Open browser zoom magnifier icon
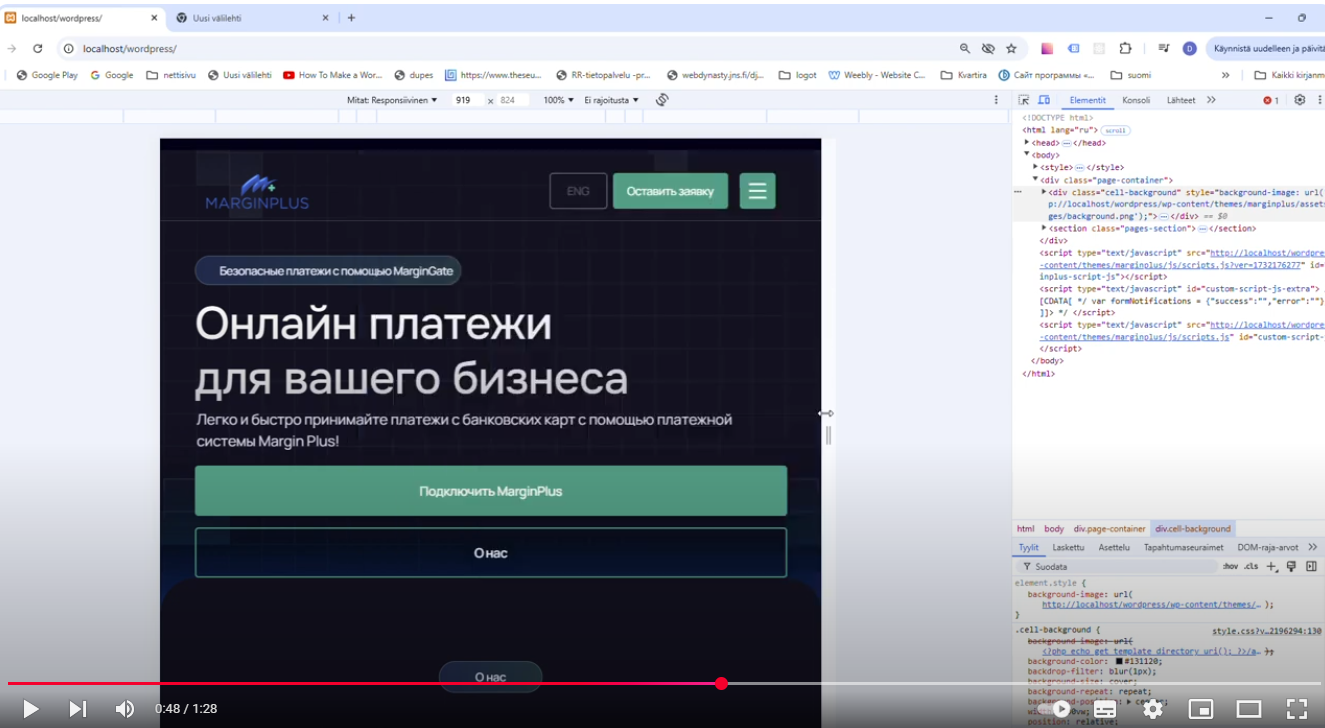Screen dimensions: 1325x728 [965, 48]
